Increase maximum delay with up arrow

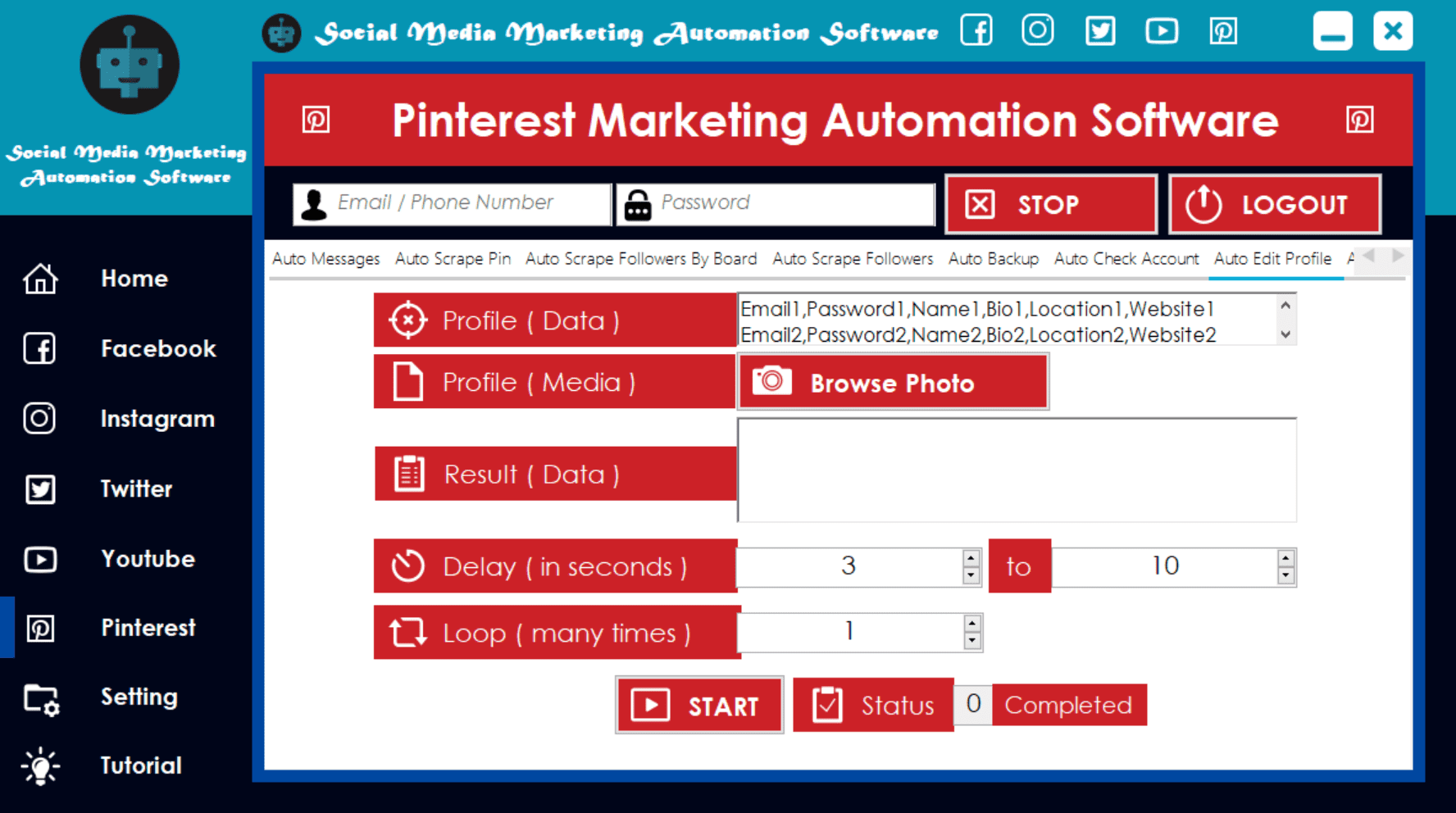[x=1285, y=558]
